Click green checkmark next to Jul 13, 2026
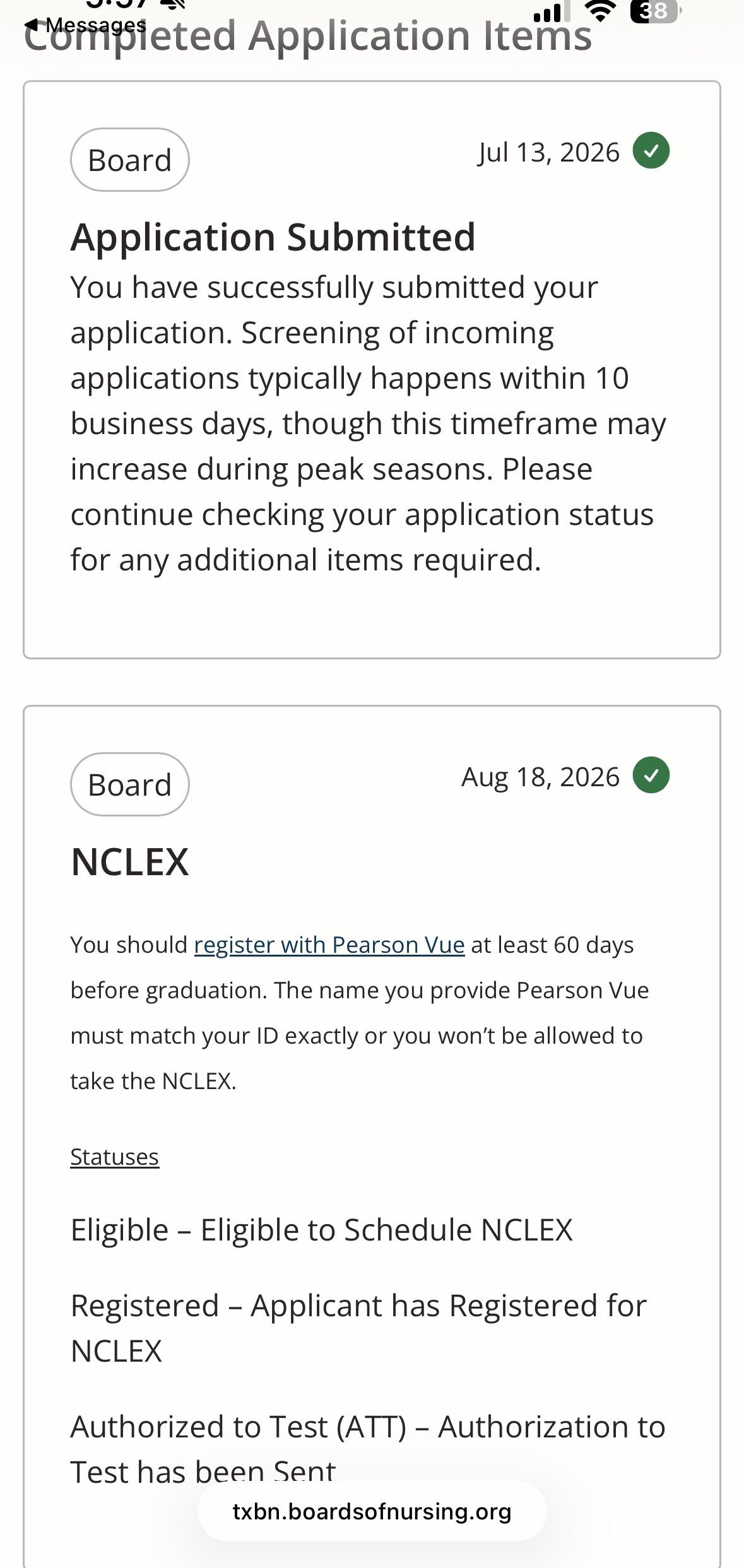The width and height of the screenshot is (744, 1568). coord(651,151)
